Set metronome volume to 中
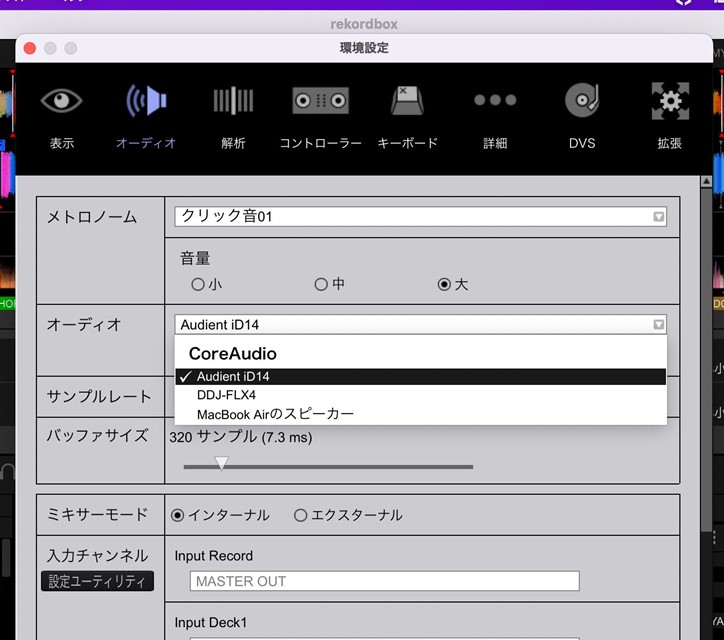Viewport: 724px width, 640px height. 321,284
